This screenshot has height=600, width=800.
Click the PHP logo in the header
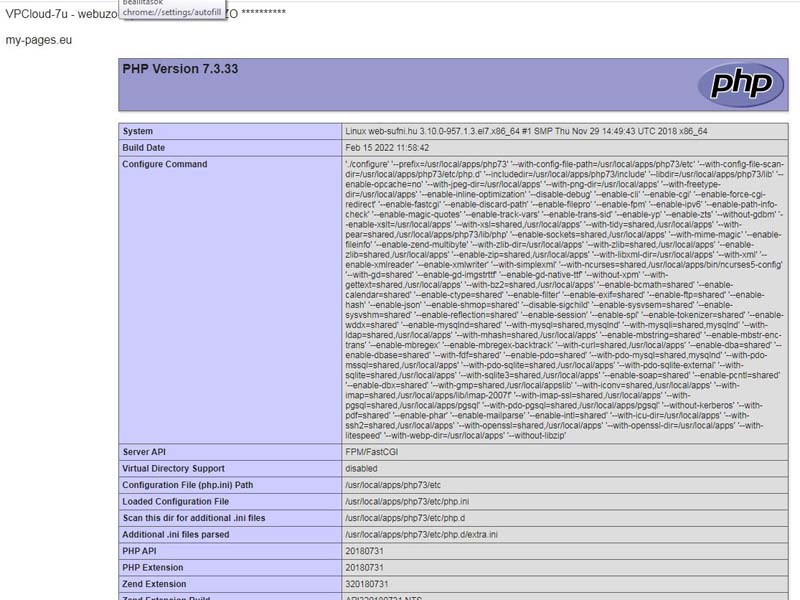(740, 84)
